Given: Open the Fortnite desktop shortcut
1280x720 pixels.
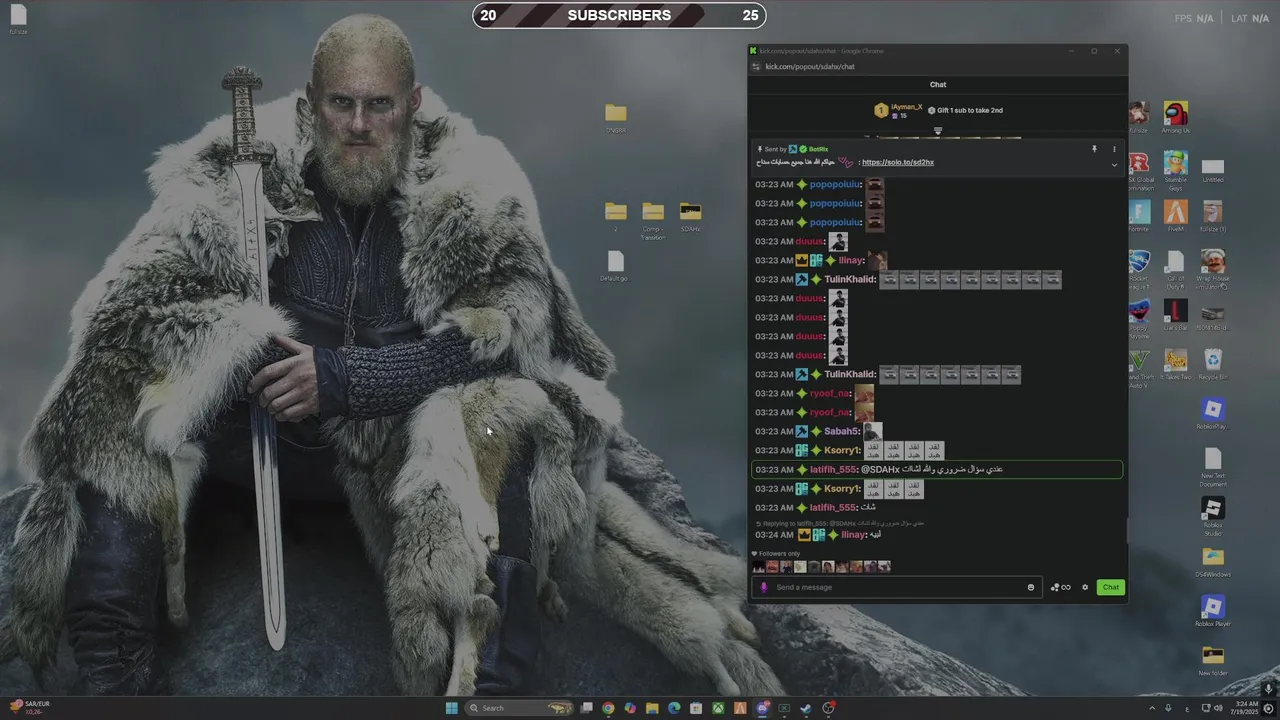Looking at the screenshot, I should [x=1138, y=216].
